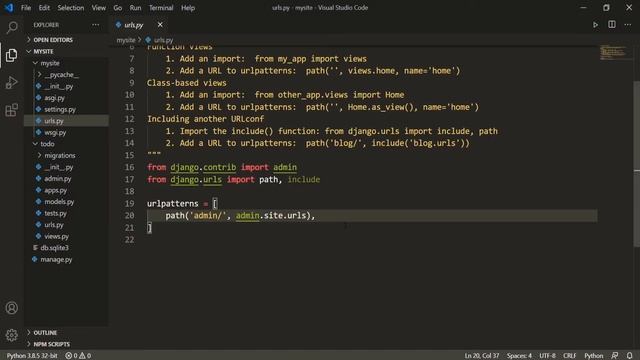Screen dimensions: 640x360
Task: Open the File menu
Action: [26, 8]
